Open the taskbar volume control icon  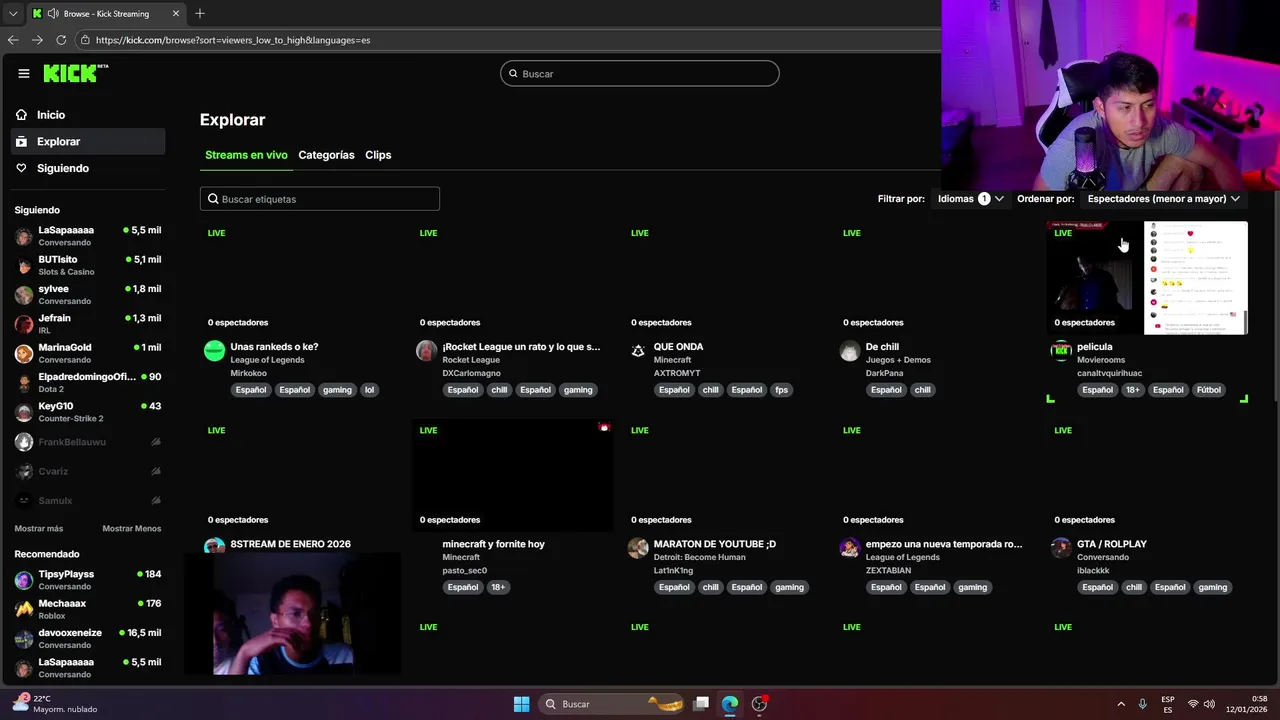point(1209,704)
